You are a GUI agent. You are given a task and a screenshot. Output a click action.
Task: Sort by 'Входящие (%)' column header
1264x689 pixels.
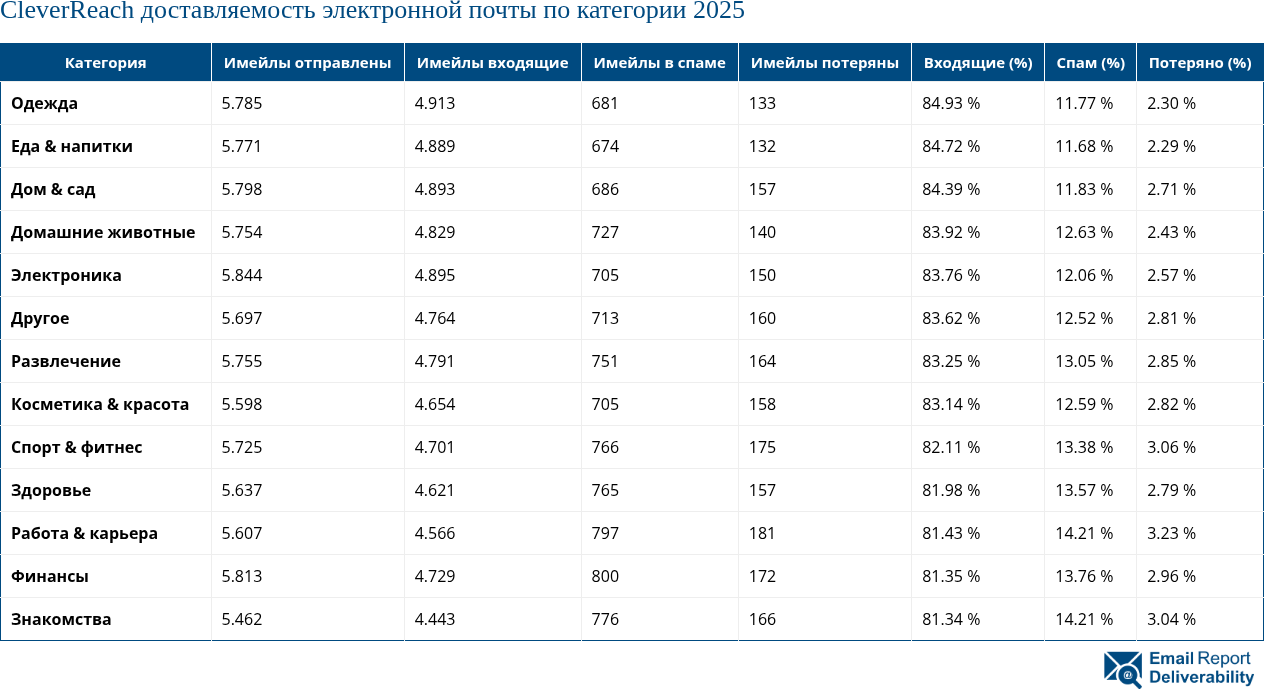click(x=978, y=62)
